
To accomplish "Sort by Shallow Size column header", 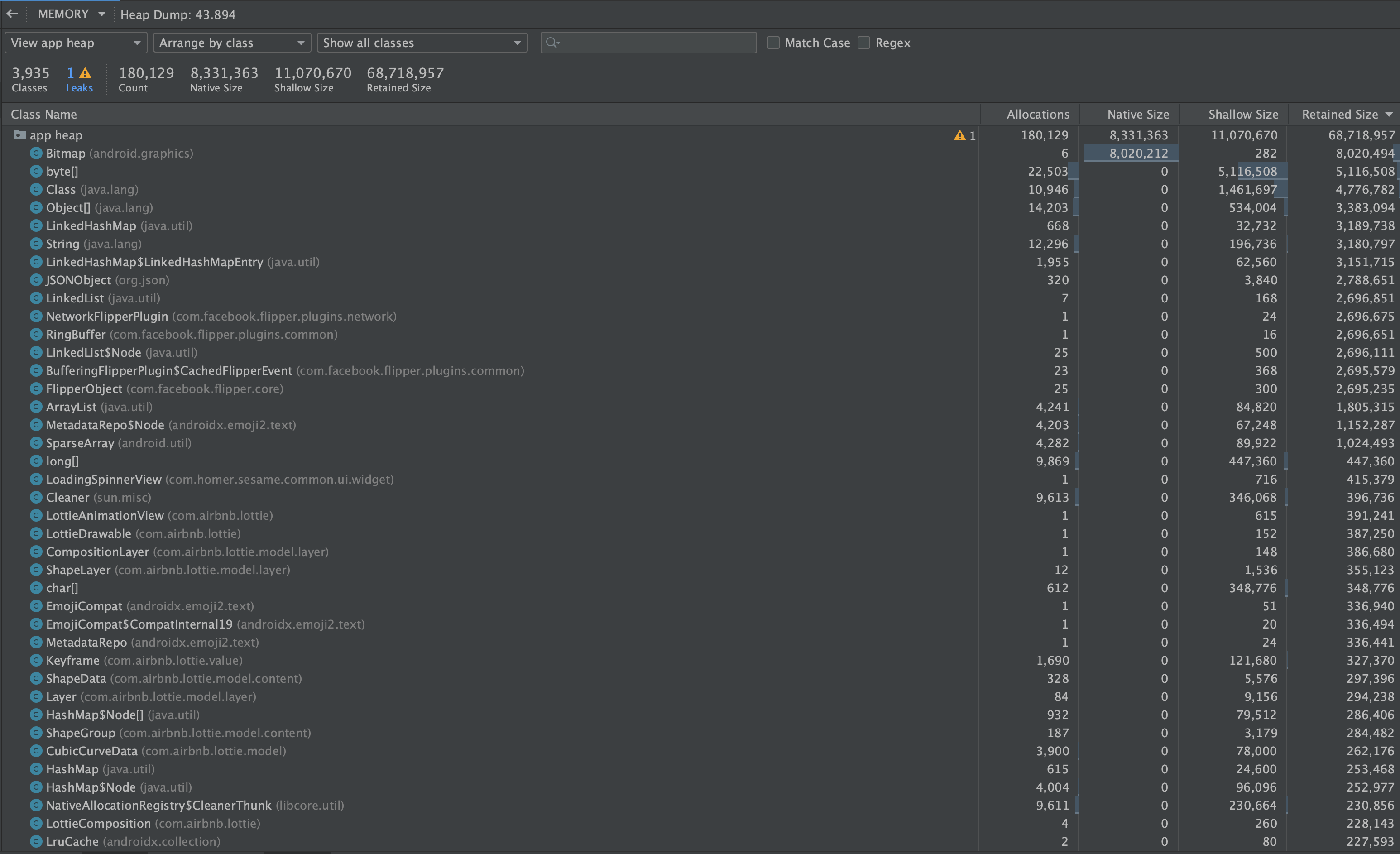I will (x=1242, y=114).
